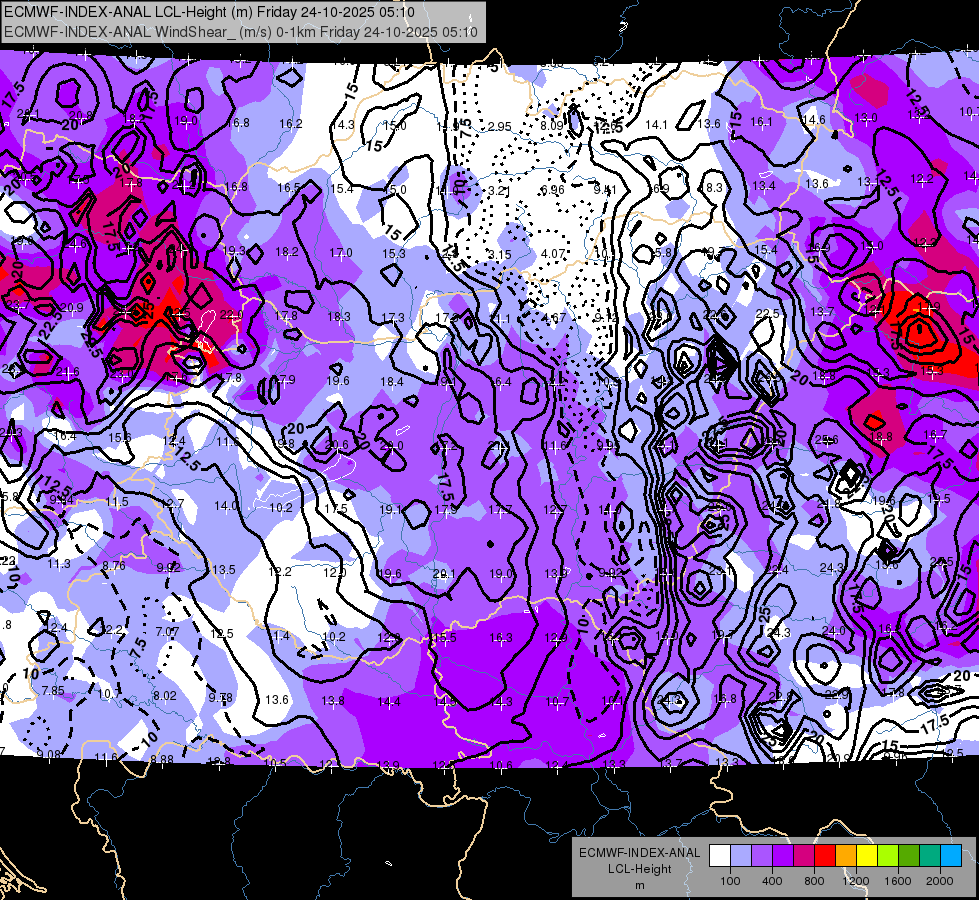Click the legend unit label m

point(639,885)
